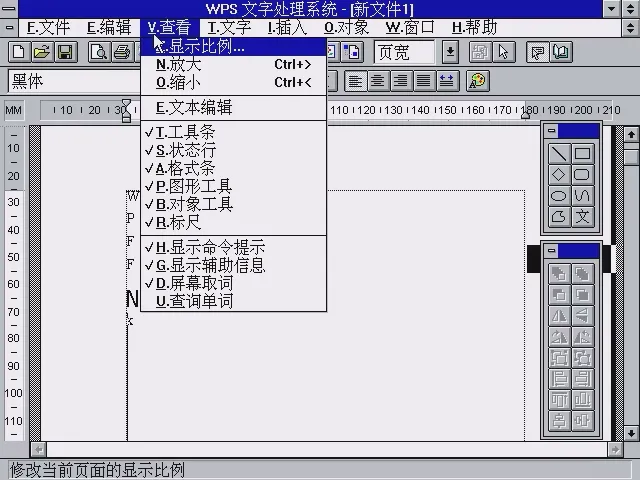Click the command hint pointer icon
640x480 pixels.
pos(538,52)
